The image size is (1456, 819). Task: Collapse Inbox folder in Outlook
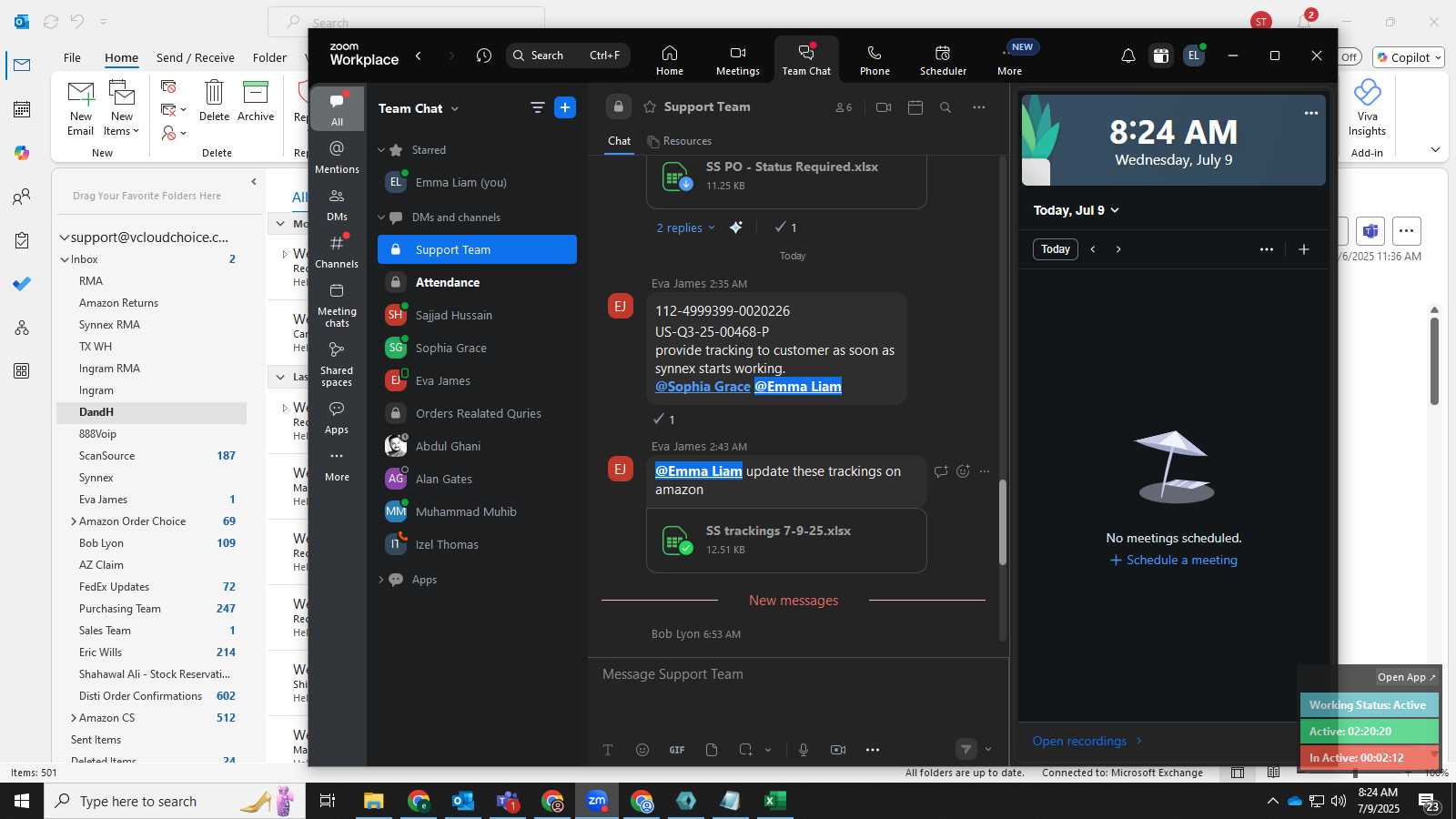[x=65, y=259]
